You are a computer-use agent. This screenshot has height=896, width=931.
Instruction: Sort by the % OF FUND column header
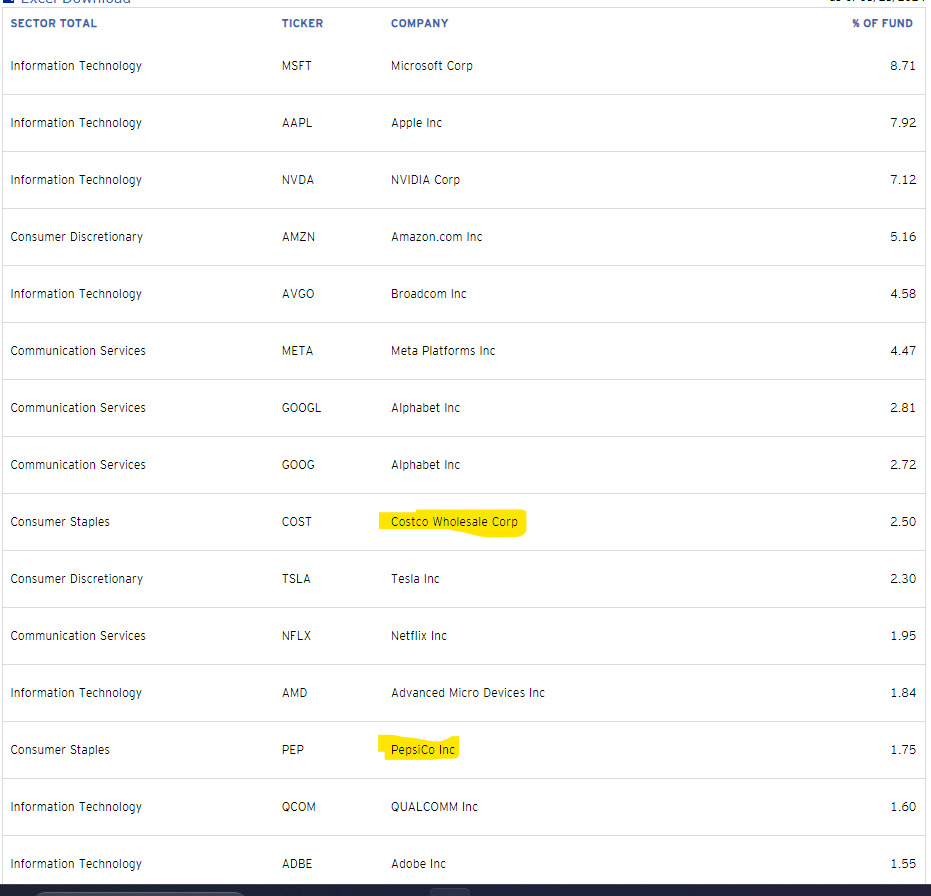(x=882, y=23)
